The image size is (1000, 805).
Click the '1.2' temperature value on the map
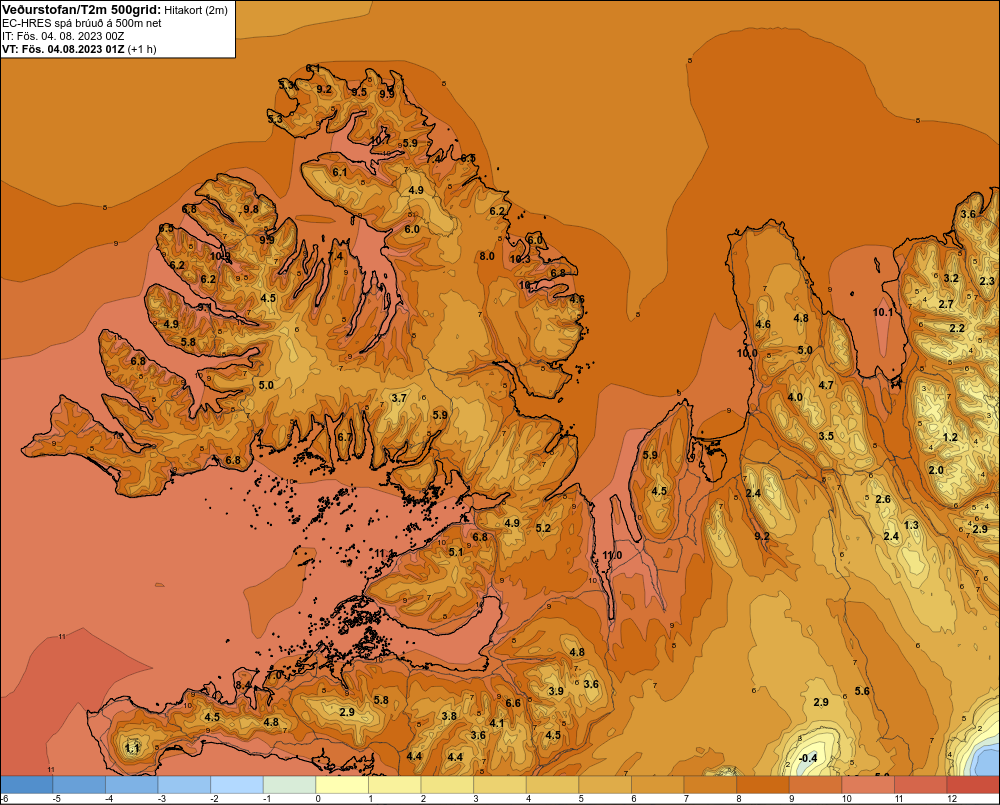click(x=950, y=437)
